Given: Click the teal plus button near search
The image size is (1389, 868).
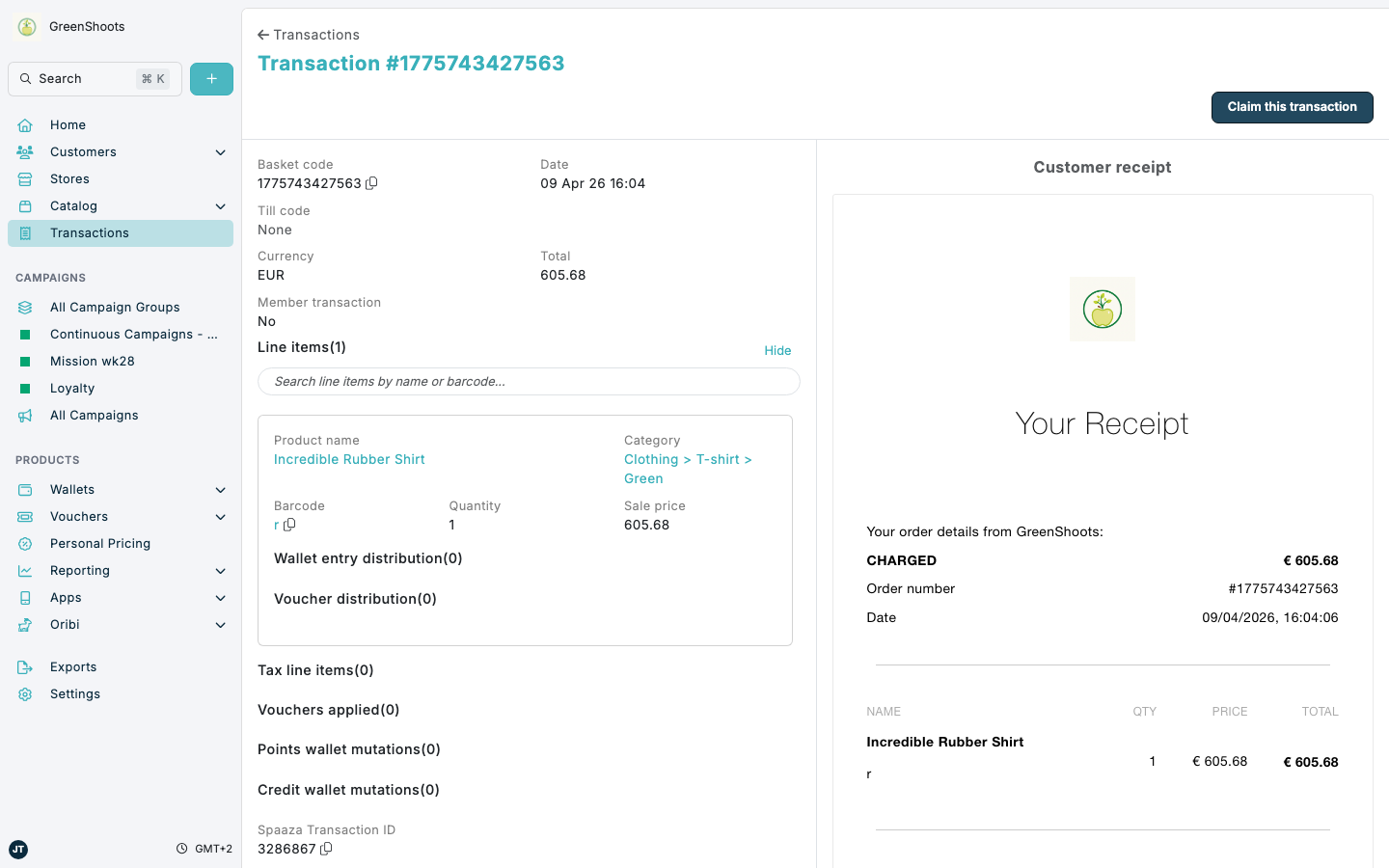Looking at the screenshot, I should tap(211, 78).
